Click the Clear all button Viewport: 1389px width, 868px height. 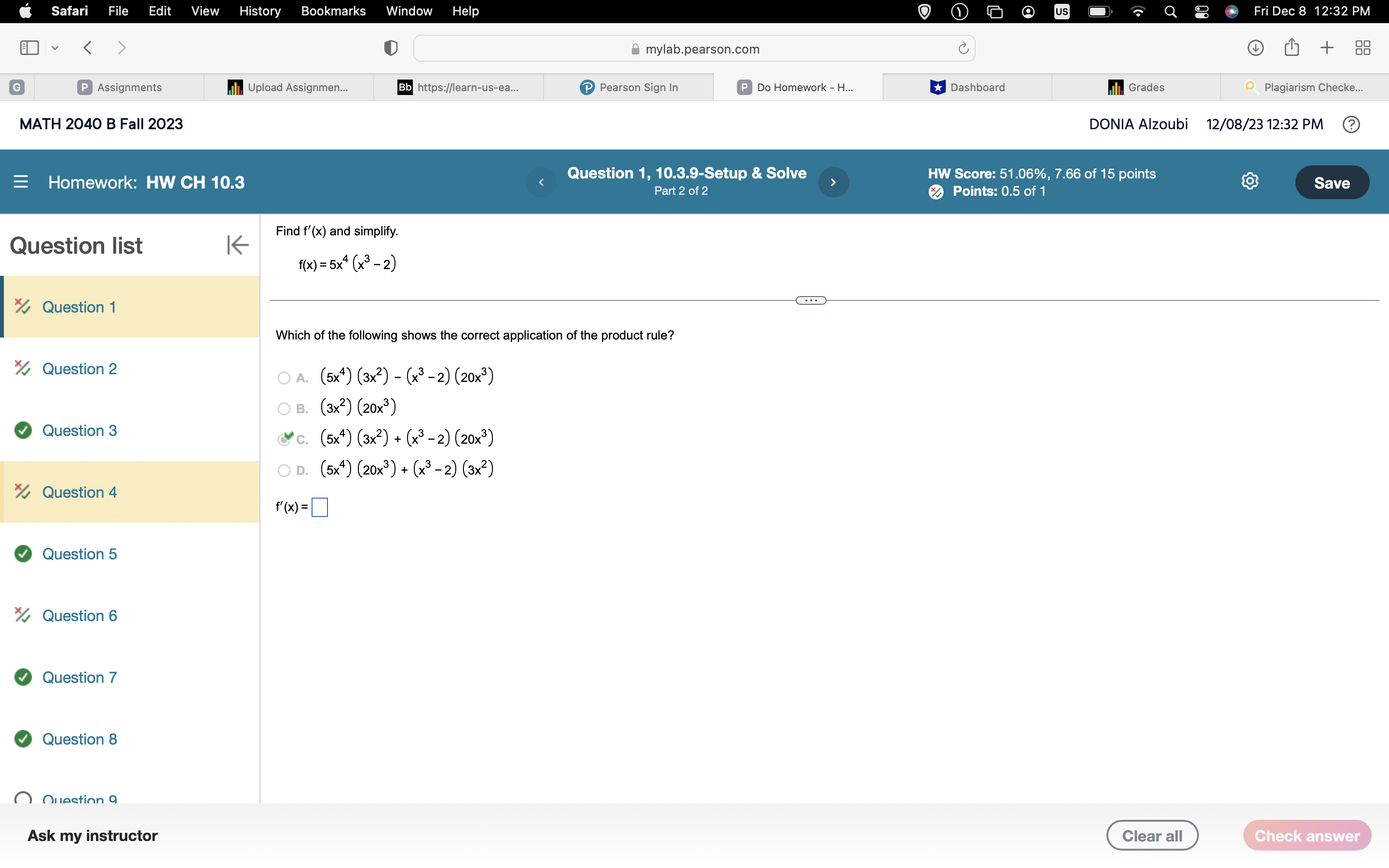pyautogui.click(x=1152, y=835)
